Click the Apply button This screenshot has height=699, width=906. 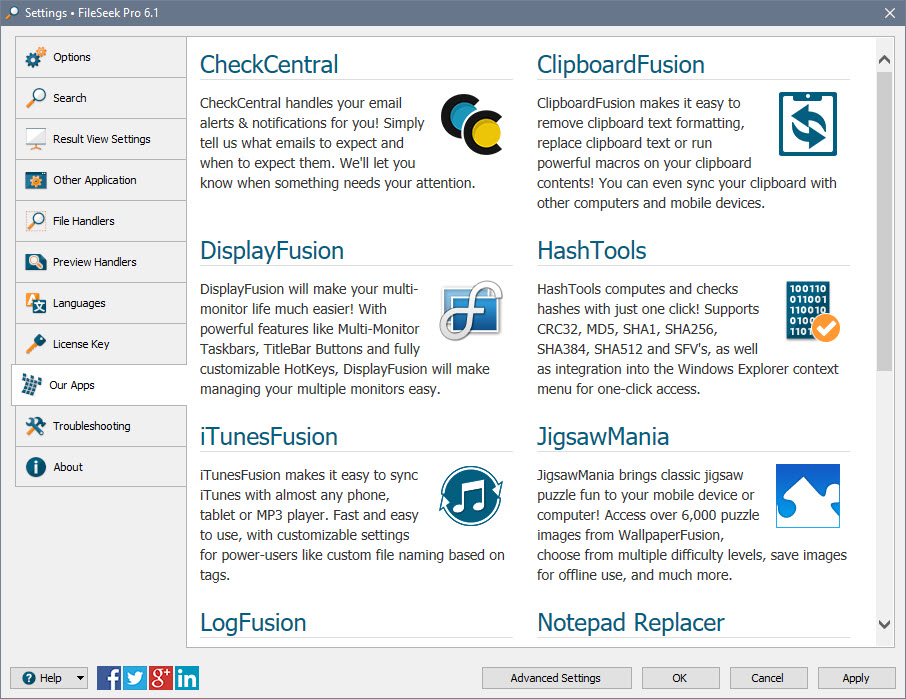click(x=856, y=678)
